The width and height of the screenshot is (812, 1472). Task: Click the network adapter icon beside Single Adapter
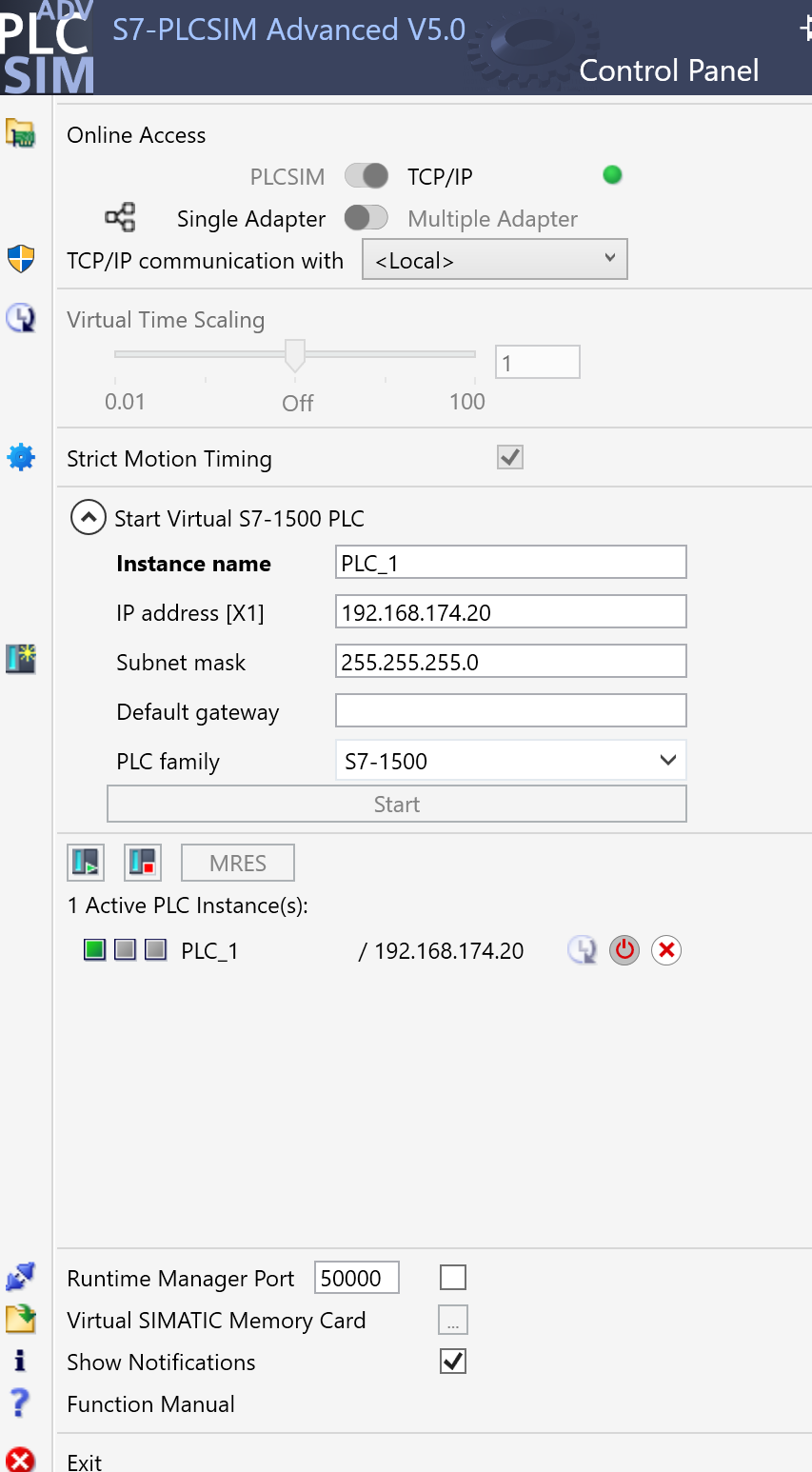[x=120, y=218]
